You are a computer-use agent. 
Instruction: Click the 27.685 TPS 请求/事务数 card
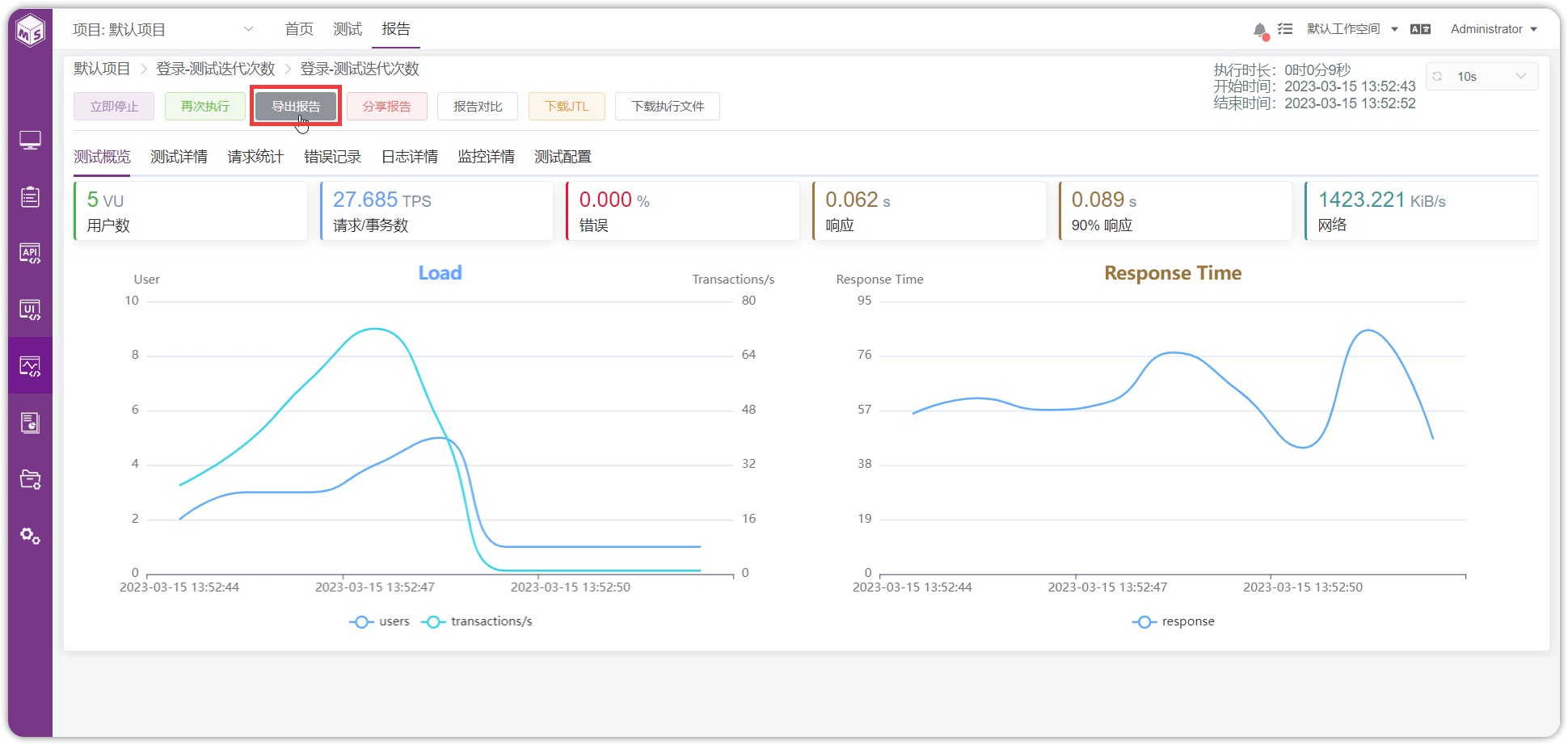[437, 211]
